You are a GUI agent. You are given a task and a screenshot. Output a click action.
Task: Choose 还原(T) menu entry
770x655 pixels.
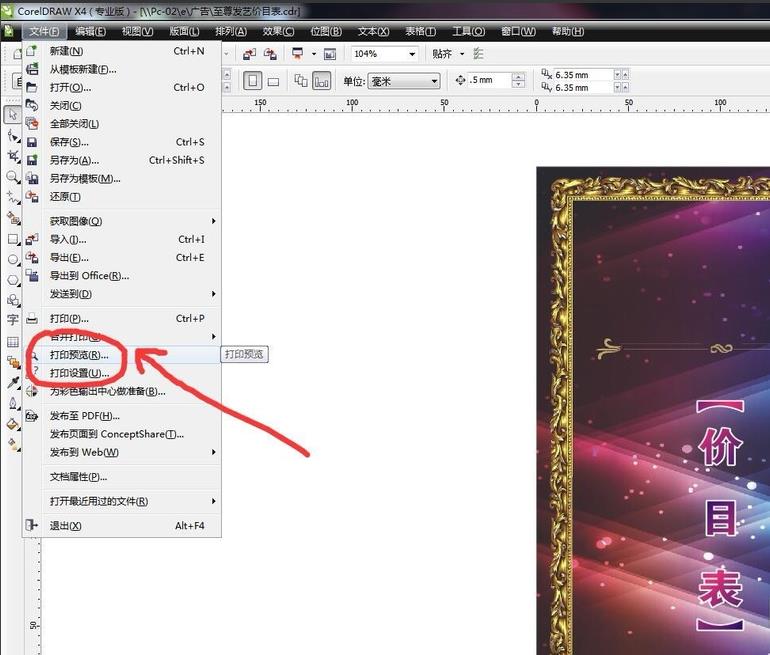tap(122, 196)
